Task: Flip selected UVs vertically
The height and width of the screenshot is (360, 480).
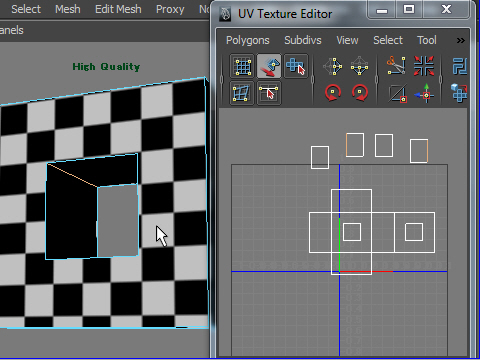Action: click(x=360, y=66)
